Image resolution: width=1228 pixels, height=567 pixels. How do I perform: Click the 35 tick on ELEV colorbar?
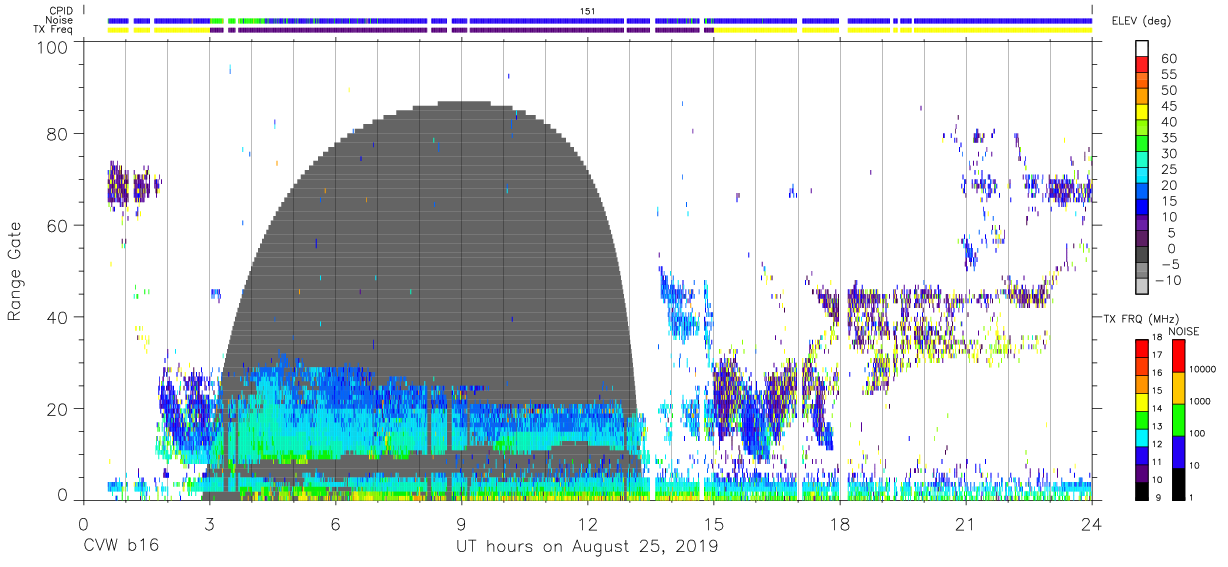pyautogui.click(x=1167, y=138)
